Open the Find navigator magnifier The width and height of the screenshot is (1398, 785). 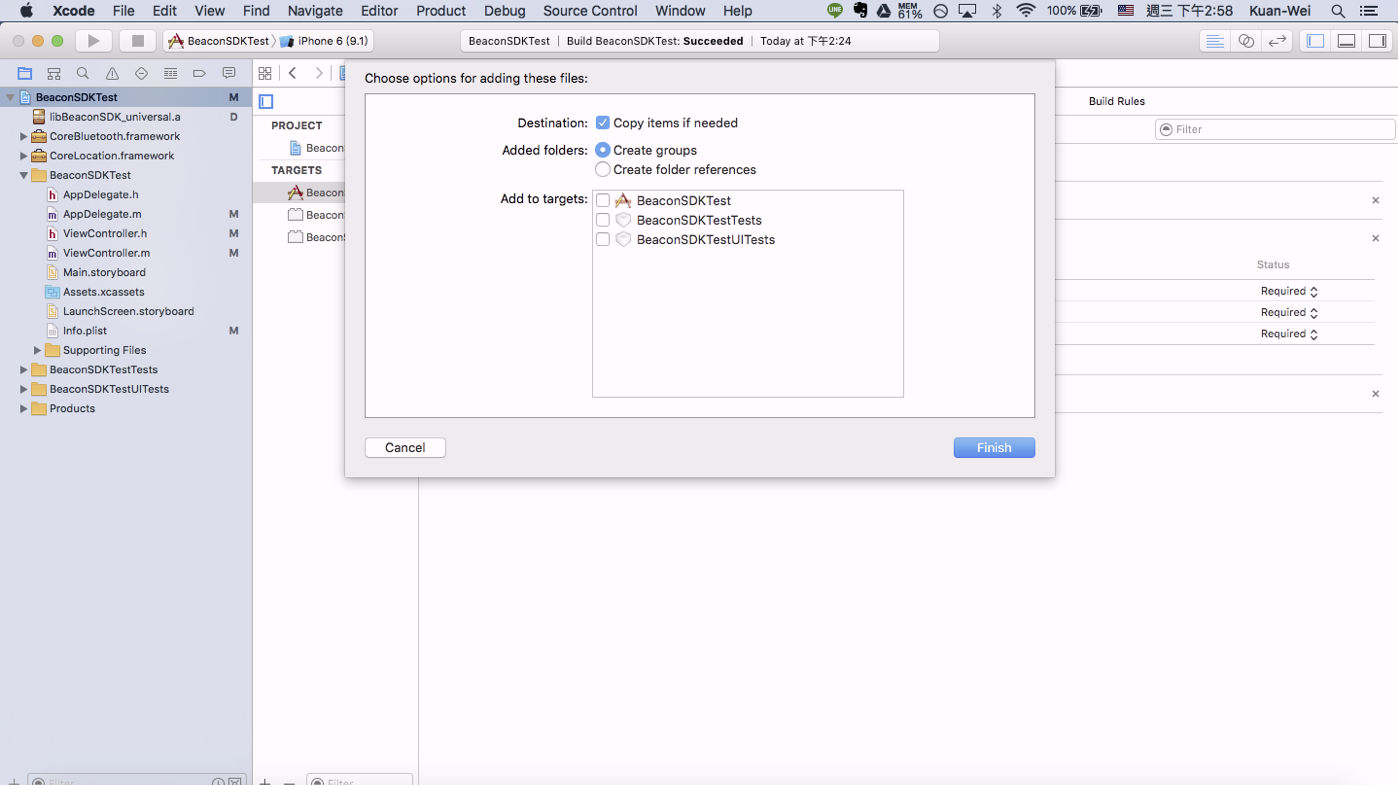tap(83, 73)
